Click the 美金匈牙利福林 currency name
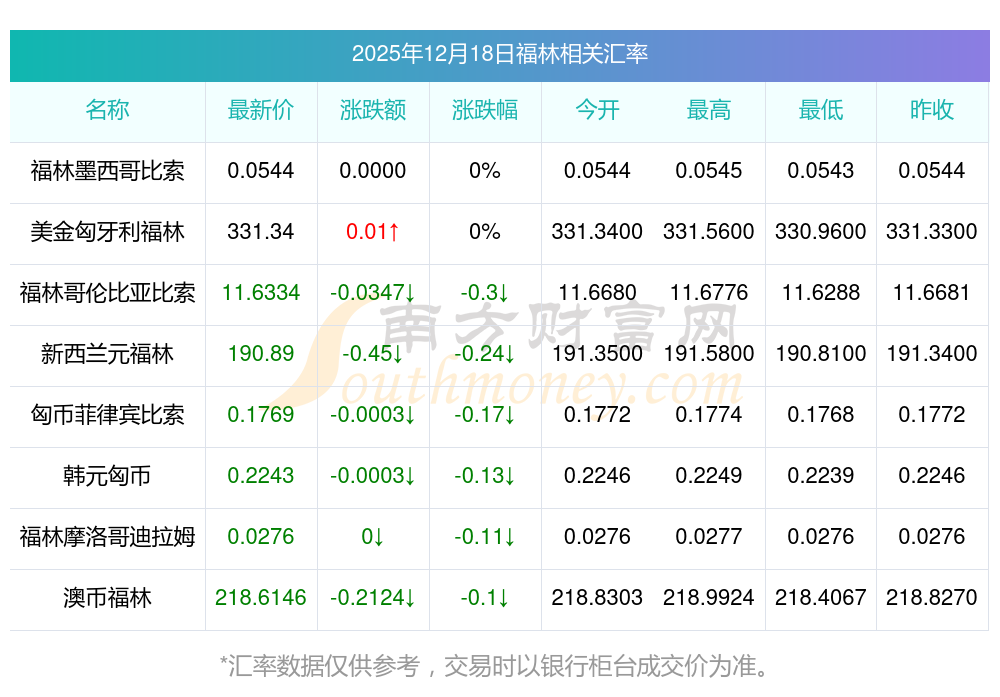 point(107,232)
